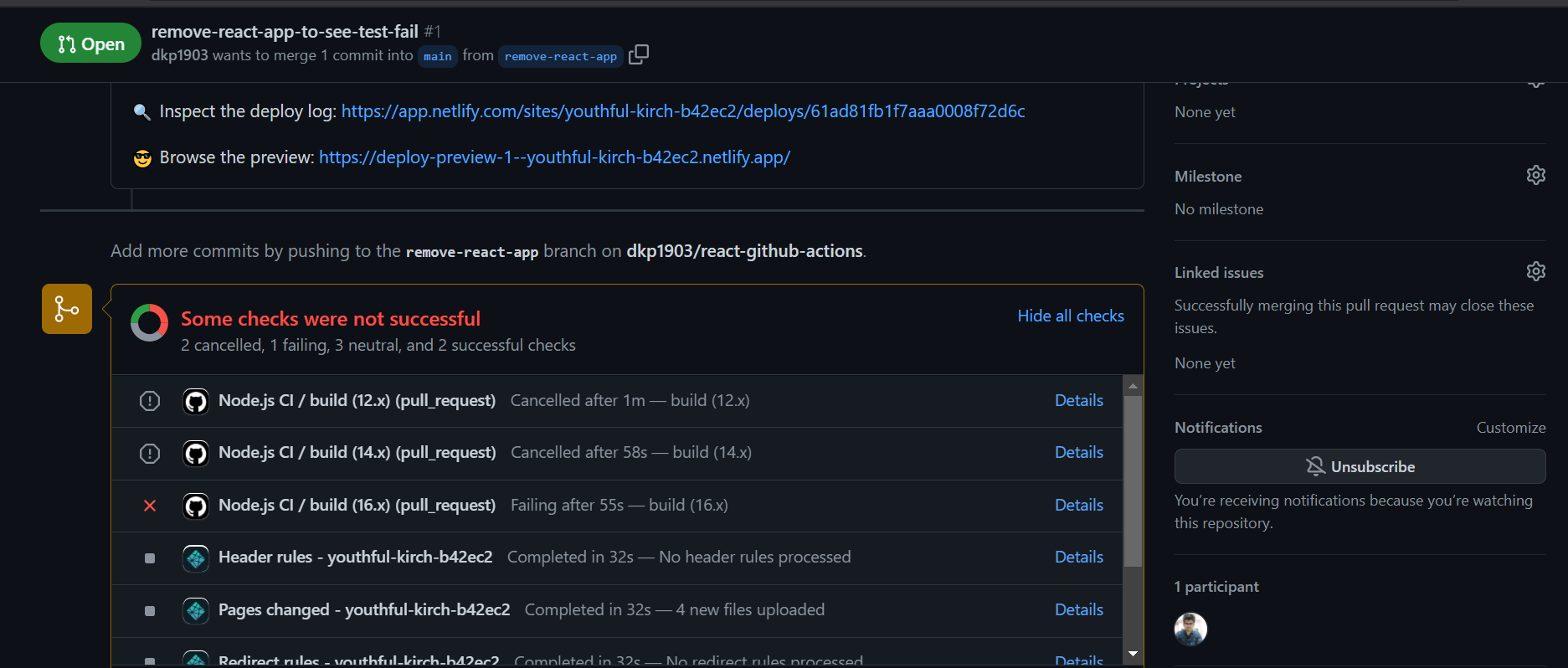Hide all checks
The width and height of the screenshot is (1568, 668).
click(1071, 316)
